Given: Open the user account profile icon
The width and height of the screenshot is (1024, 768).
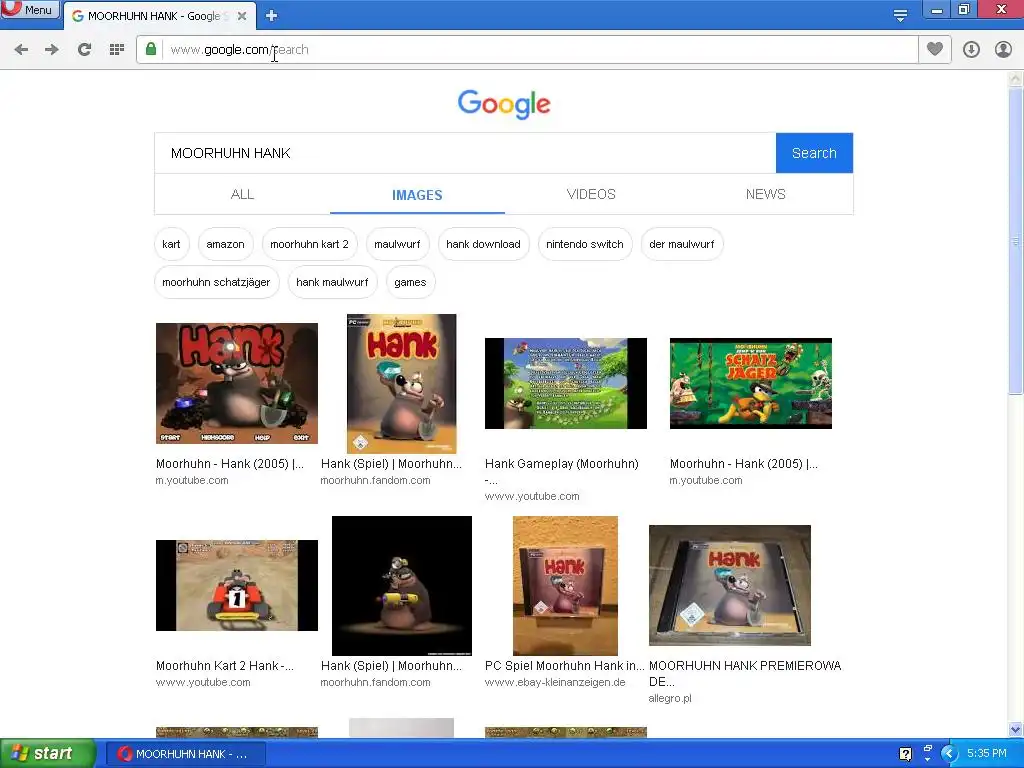Looking at the screenshot, I should click(x=1003, y=50).
